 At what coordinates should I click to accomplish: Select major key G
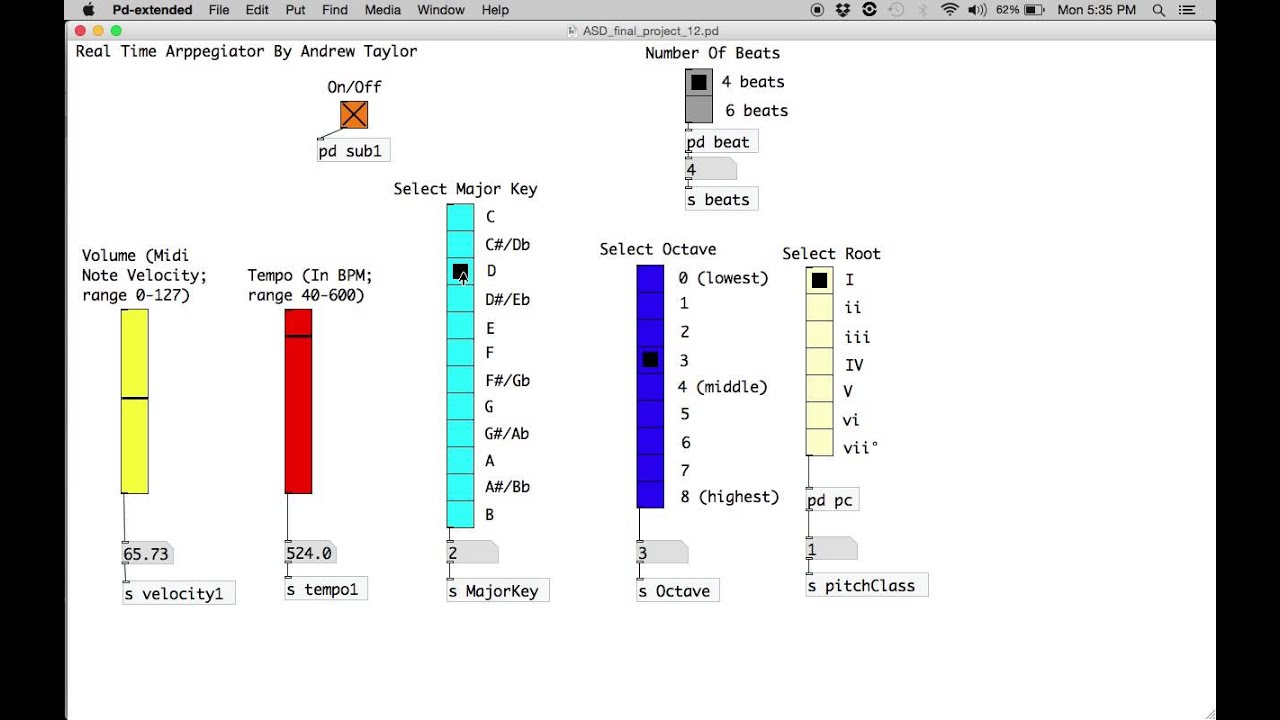pos(460,406)
